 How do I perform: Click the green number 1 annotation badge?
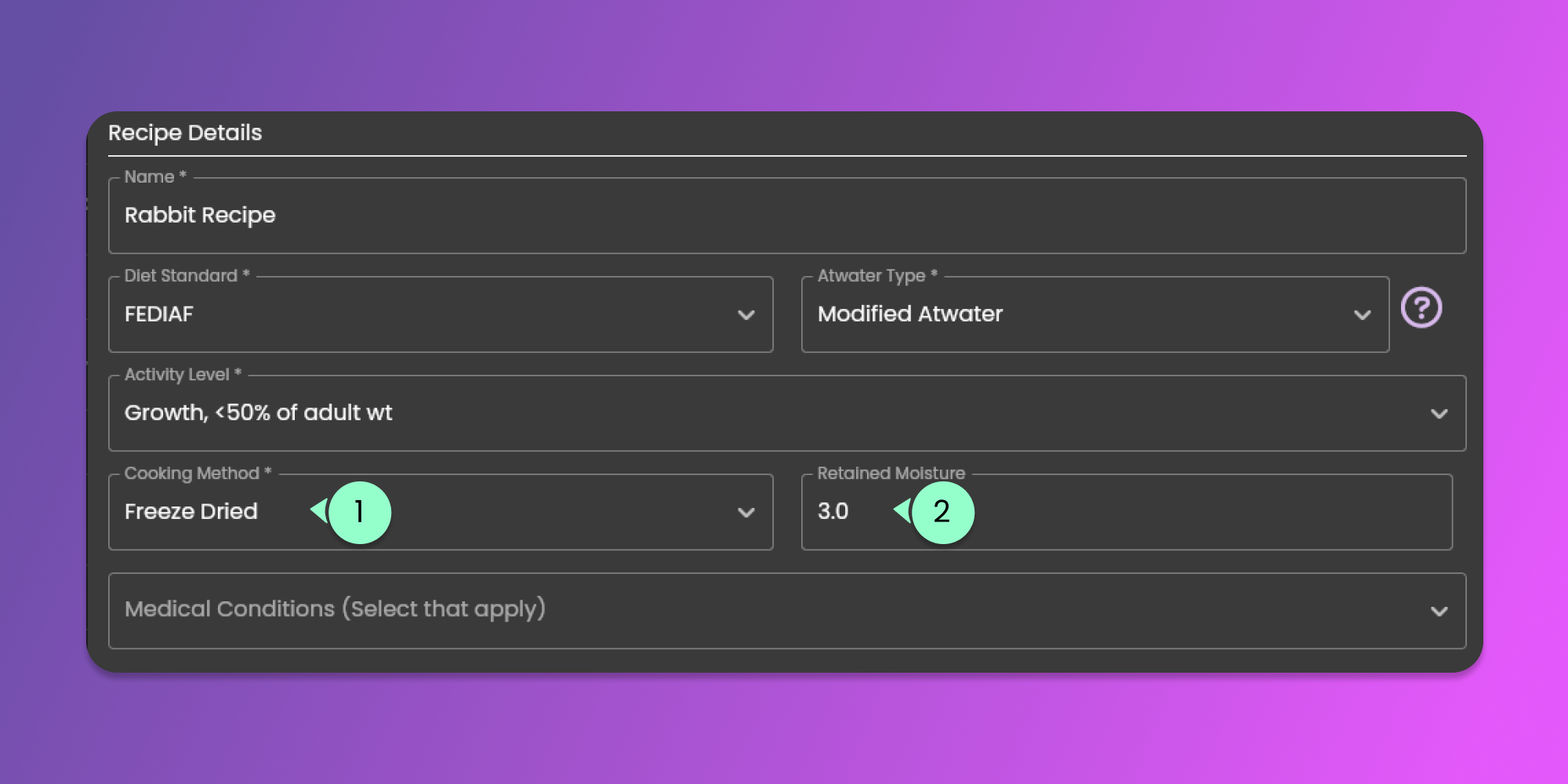click(x=359, y=512)
